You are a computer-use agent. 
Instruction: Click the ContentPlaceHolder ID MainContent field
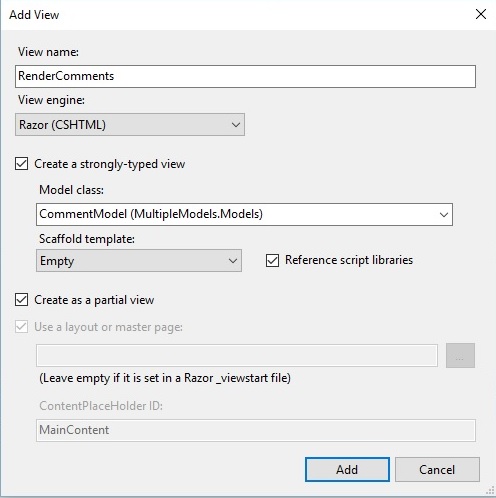click(256, 430)
